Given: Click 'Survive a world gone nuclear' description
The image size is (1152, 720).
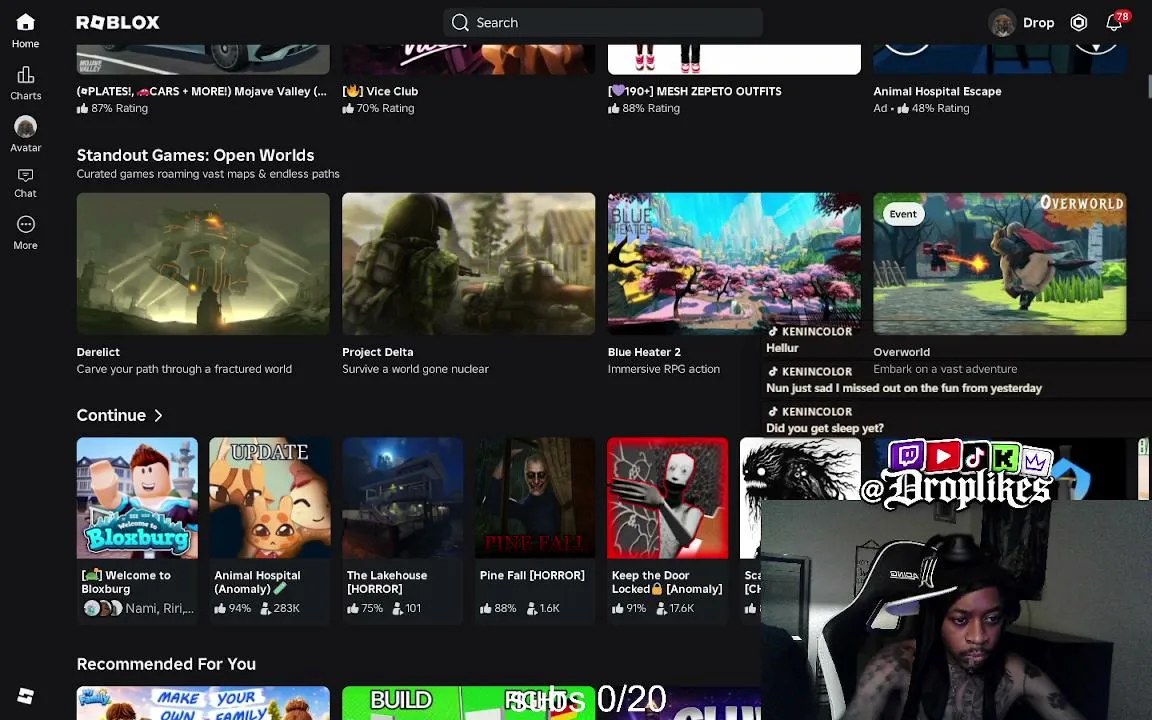Looking at the screenshot, I should (x=415, y=369).
